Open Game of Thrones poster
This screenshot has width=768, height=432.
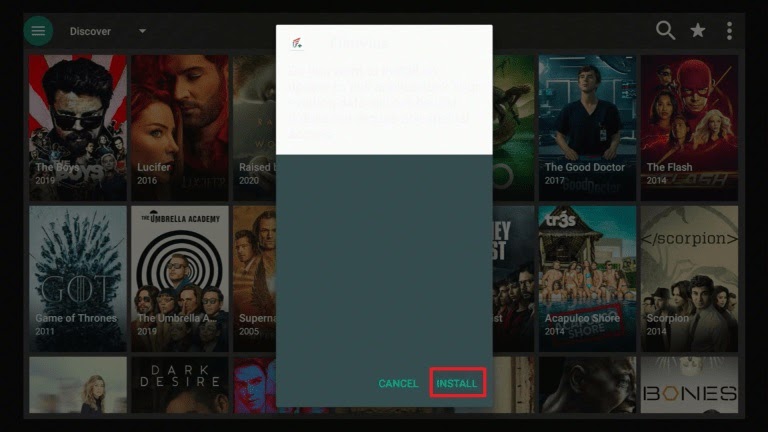78,278
